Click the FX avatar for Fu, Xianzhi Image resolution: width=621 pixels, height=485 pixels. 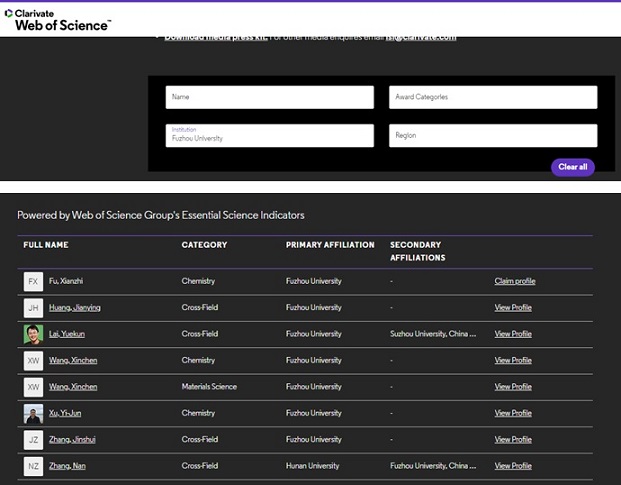click(33, 282)
